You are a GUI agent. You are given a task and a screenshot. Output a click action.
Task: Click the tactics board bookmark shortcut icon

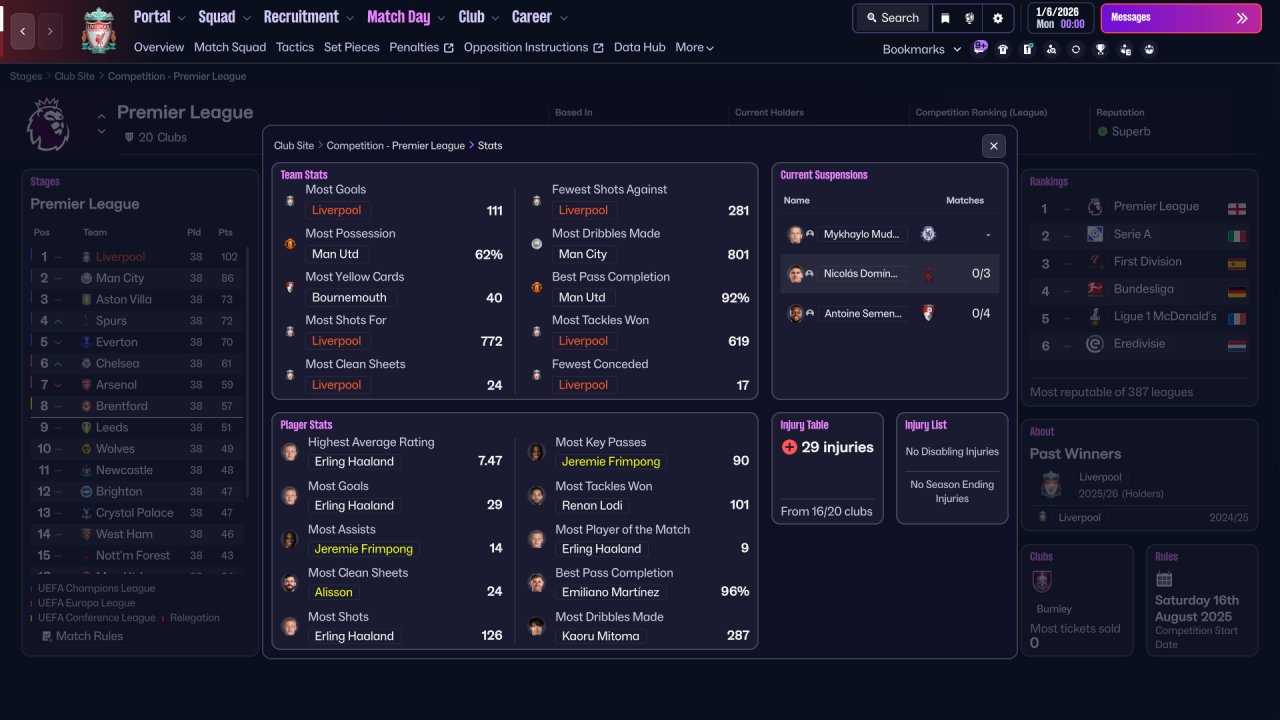click(x=1027, y=49)
